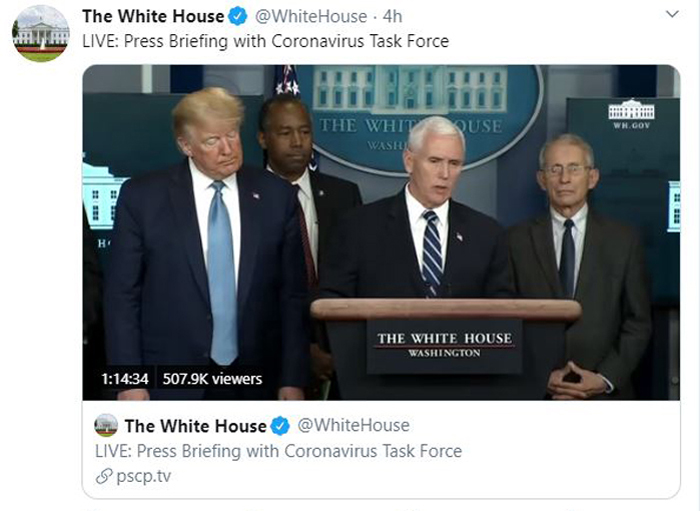Click the WH.GOV watermark logo in the video
This screenshot has width=700, height=511.
coord(631,114)
